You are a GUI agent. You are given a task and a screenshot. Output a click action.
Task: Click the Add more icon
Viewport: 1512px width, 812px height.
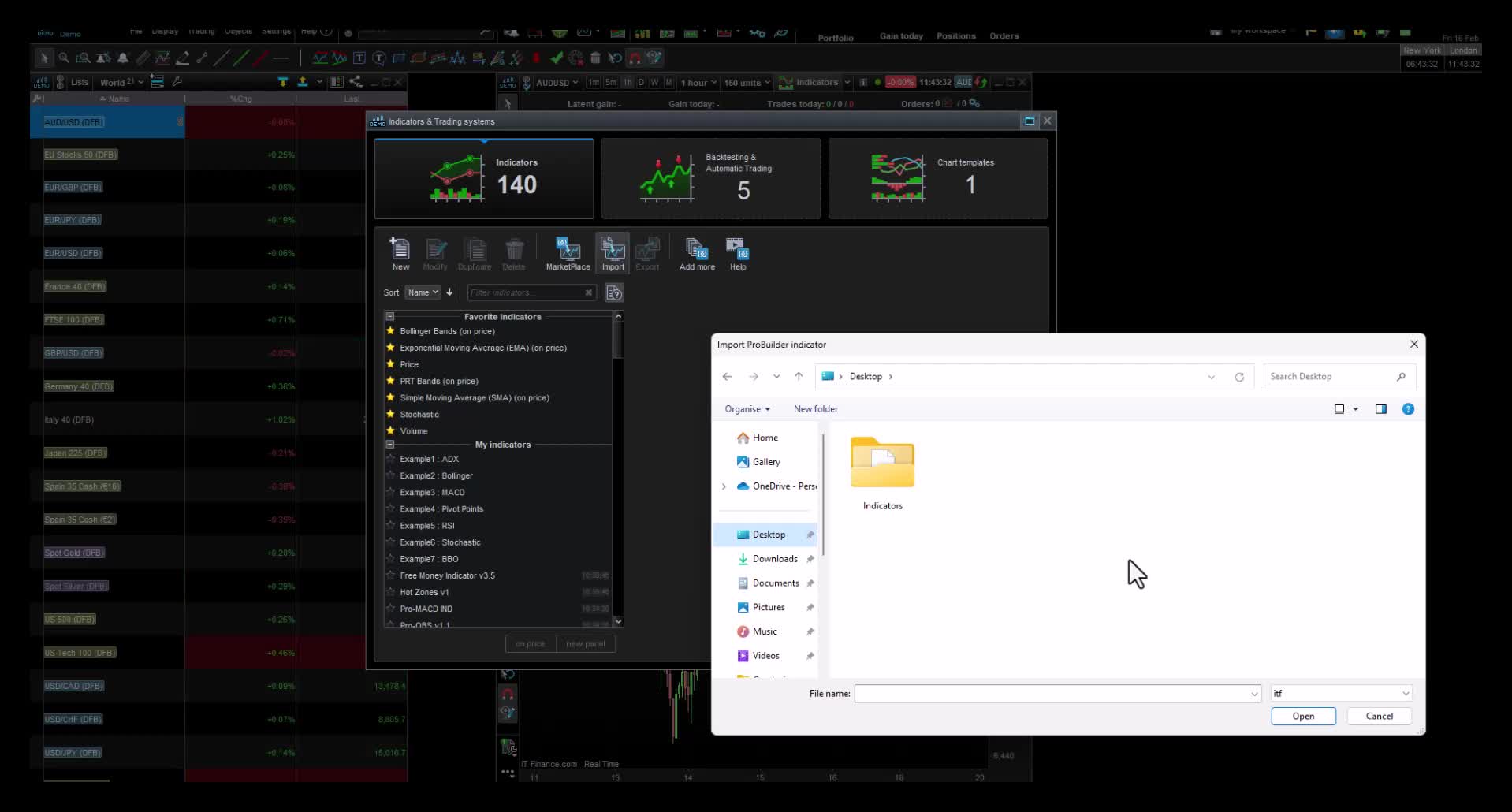click(696, 252)
